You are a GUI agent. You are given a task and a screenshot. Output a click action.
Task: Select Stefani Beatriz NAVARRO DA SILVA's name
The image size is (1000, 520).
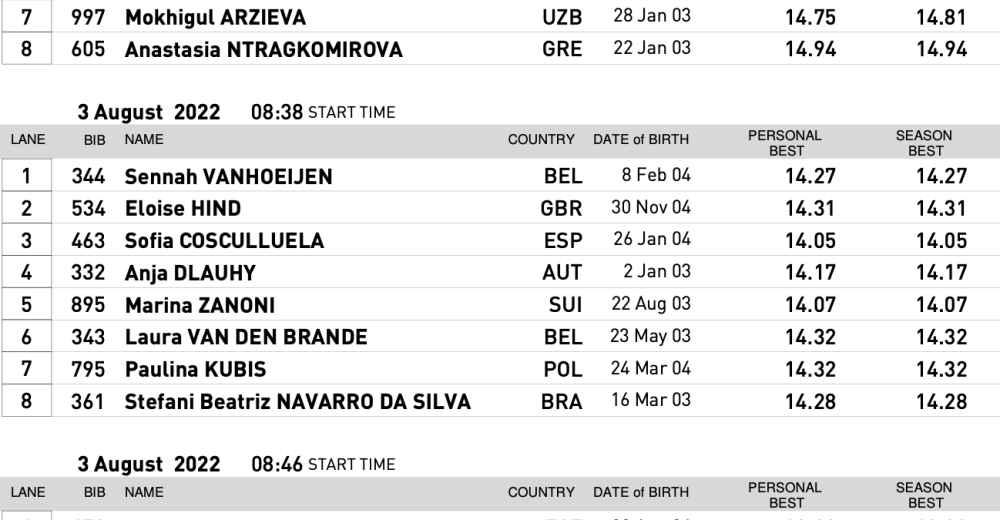click(x=297, y=401)
